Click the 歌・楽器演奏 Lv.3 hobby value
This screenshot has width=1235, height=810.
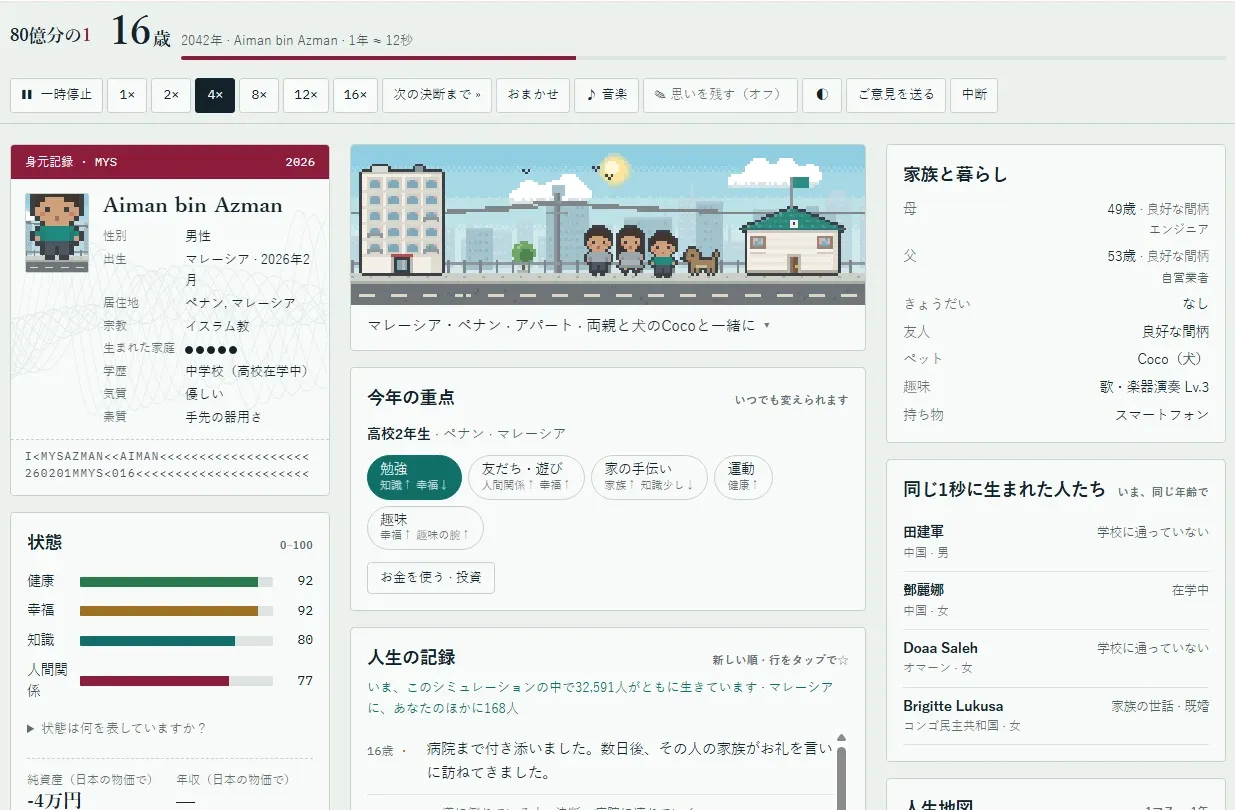pos(1154,387)
